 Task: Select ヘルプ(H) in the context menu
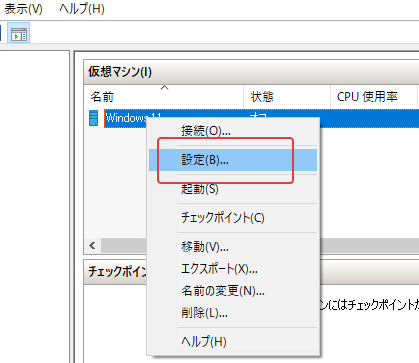pos(233,342)
